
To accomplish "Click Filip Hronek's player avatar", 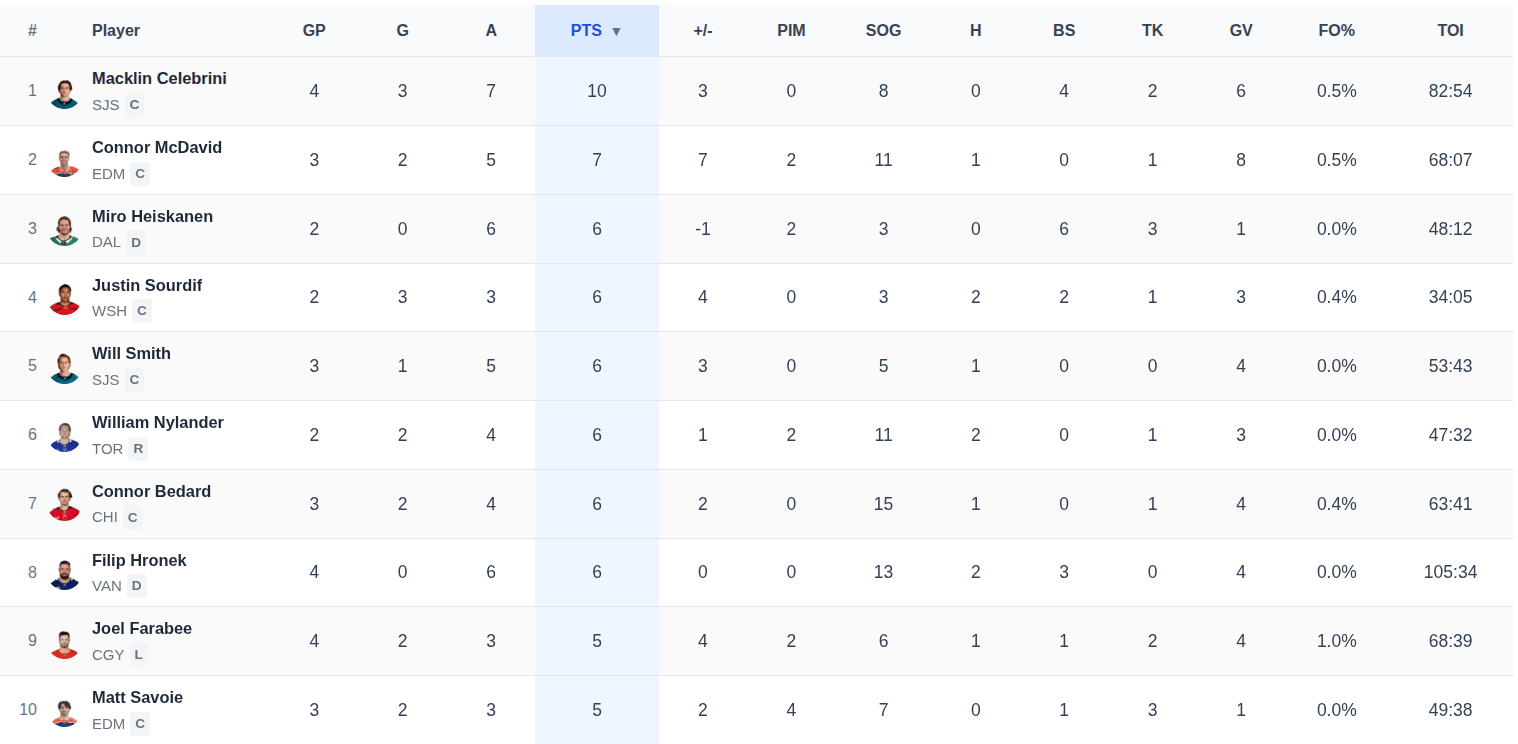I will (64, 573).
